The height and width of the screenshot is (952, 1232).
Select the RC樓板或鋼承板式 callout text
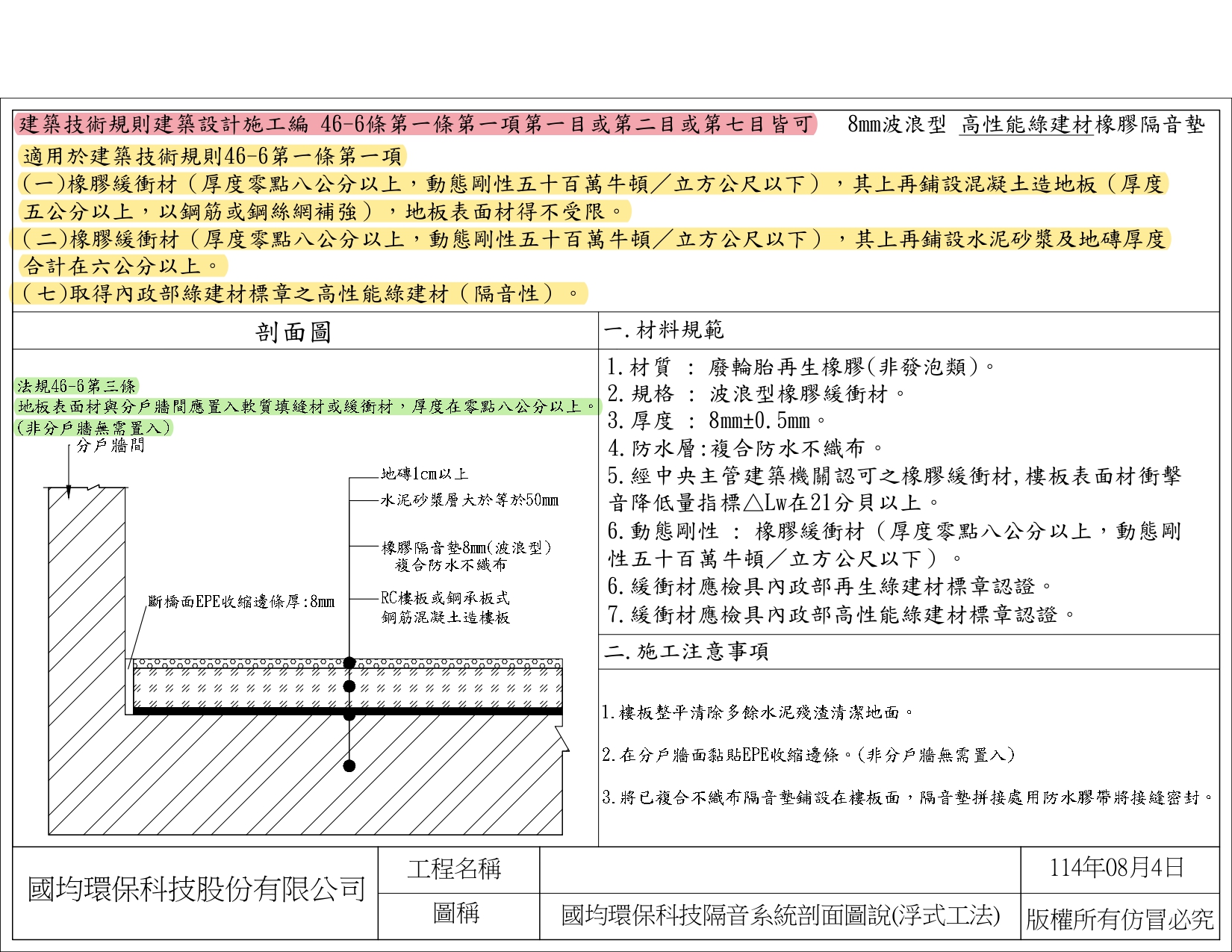[x=445, y=598]
